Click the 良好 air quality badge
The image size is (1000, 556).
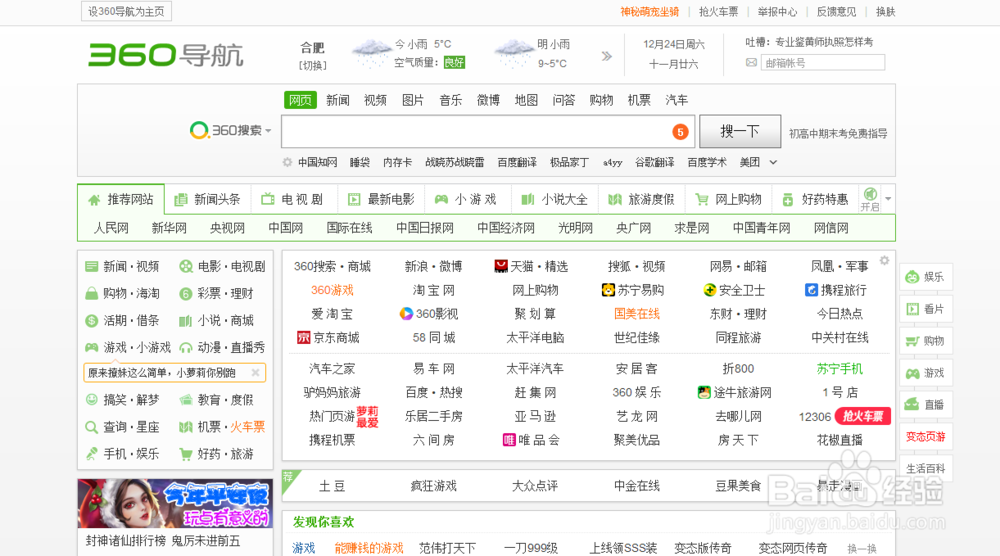tap(454, 62)
